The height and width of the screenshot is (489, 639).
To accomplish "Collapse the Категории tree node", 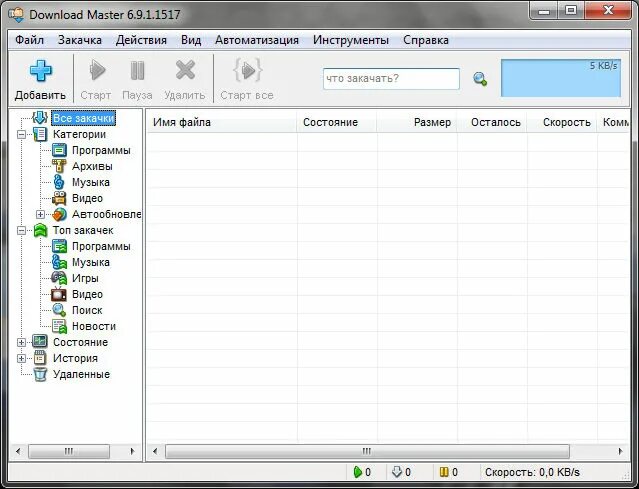I will click(x=22, y=134).
